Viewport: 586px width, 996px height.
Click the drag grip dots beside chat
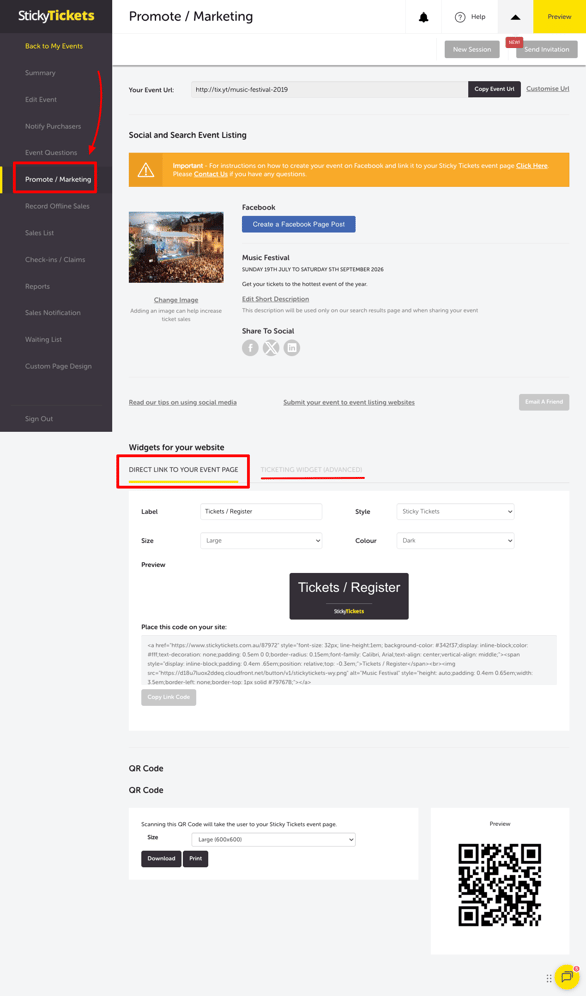pos(549,978)
